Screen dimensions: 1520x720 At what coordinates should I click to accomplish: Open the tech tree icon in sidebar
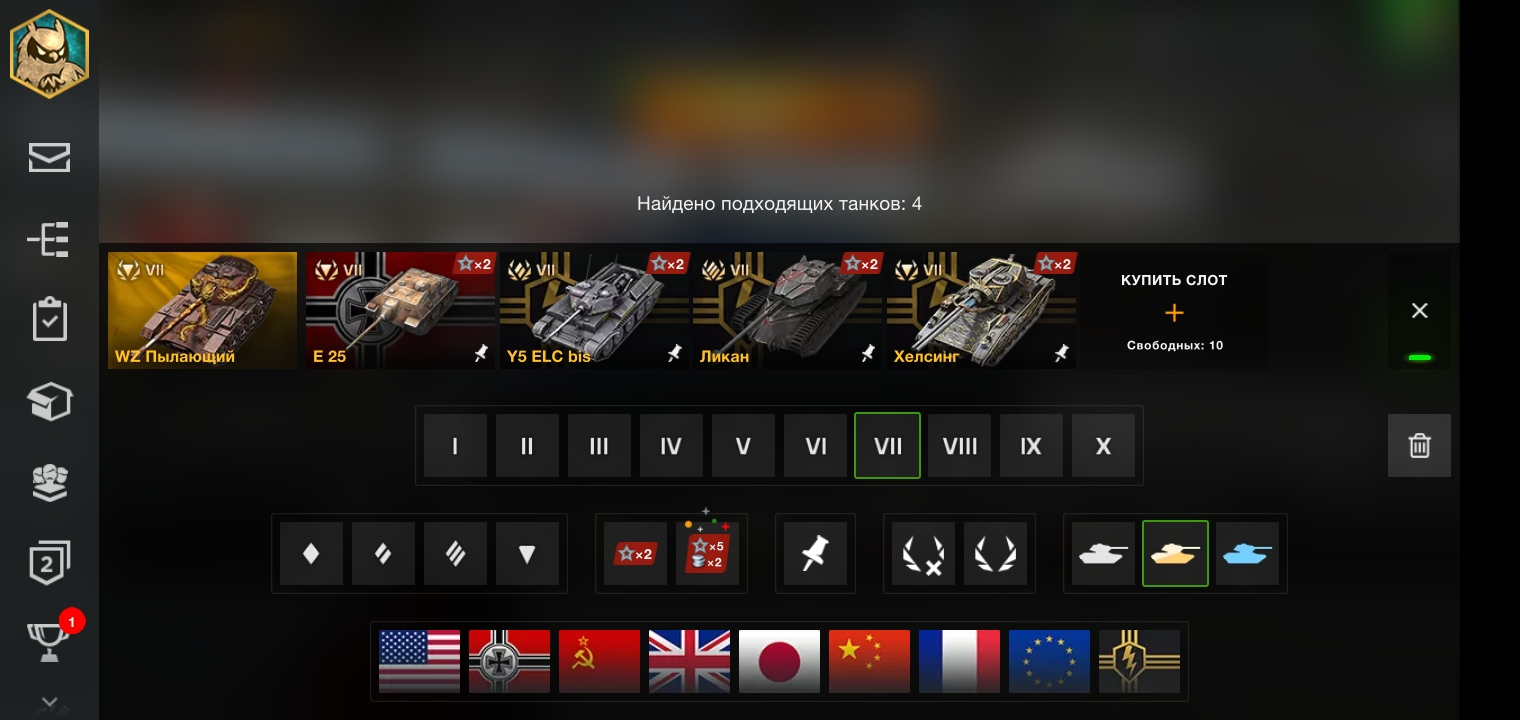[x=49, y=240]
